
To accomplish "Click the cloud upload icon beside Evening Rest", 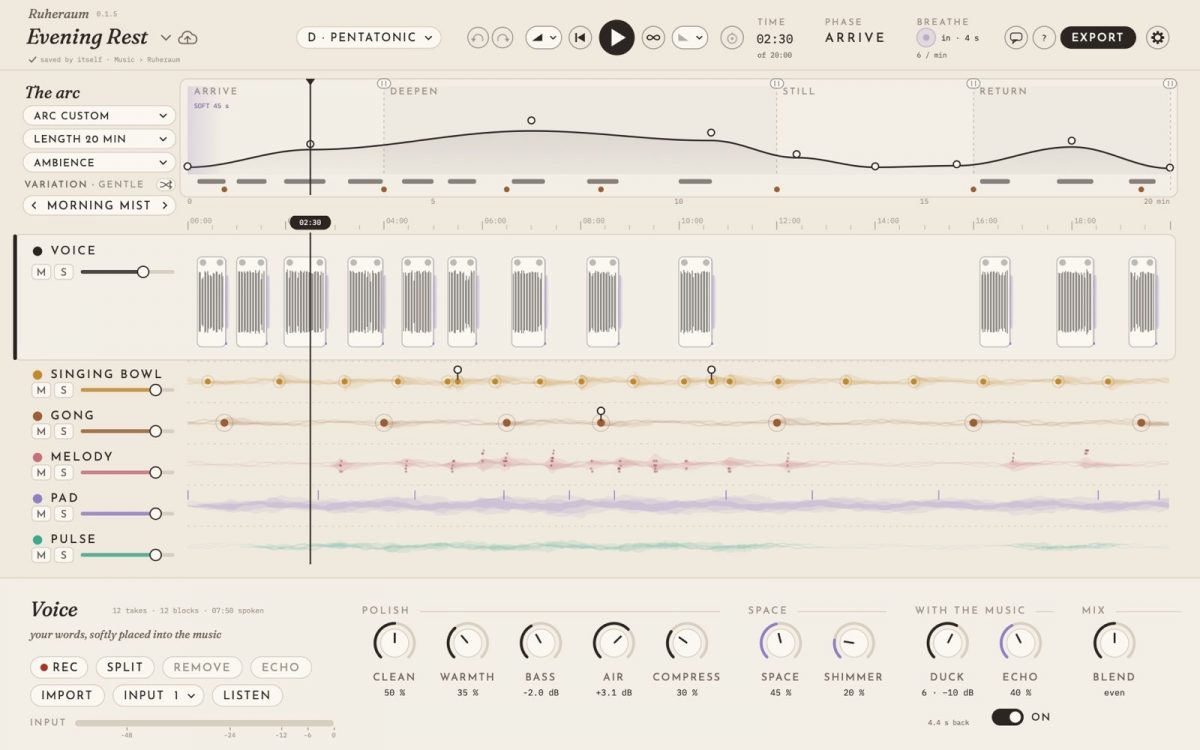I will click(x=188, y=38).
